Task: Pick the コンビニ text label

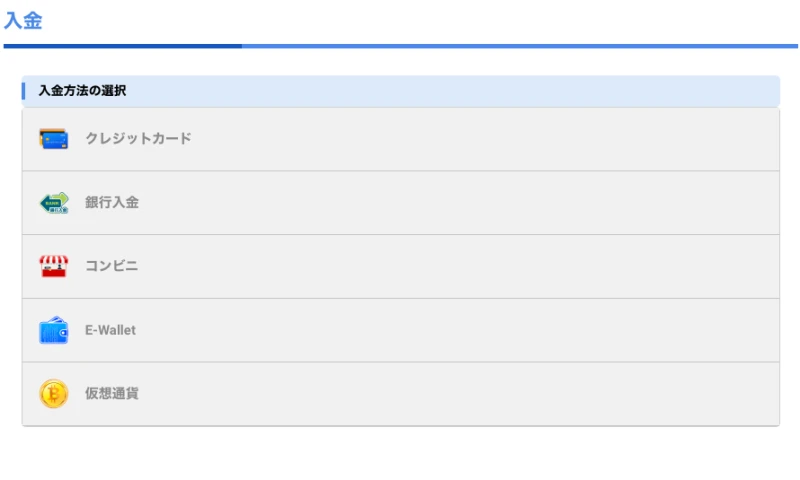Action: pyautogui.click(x=111, y=266)
